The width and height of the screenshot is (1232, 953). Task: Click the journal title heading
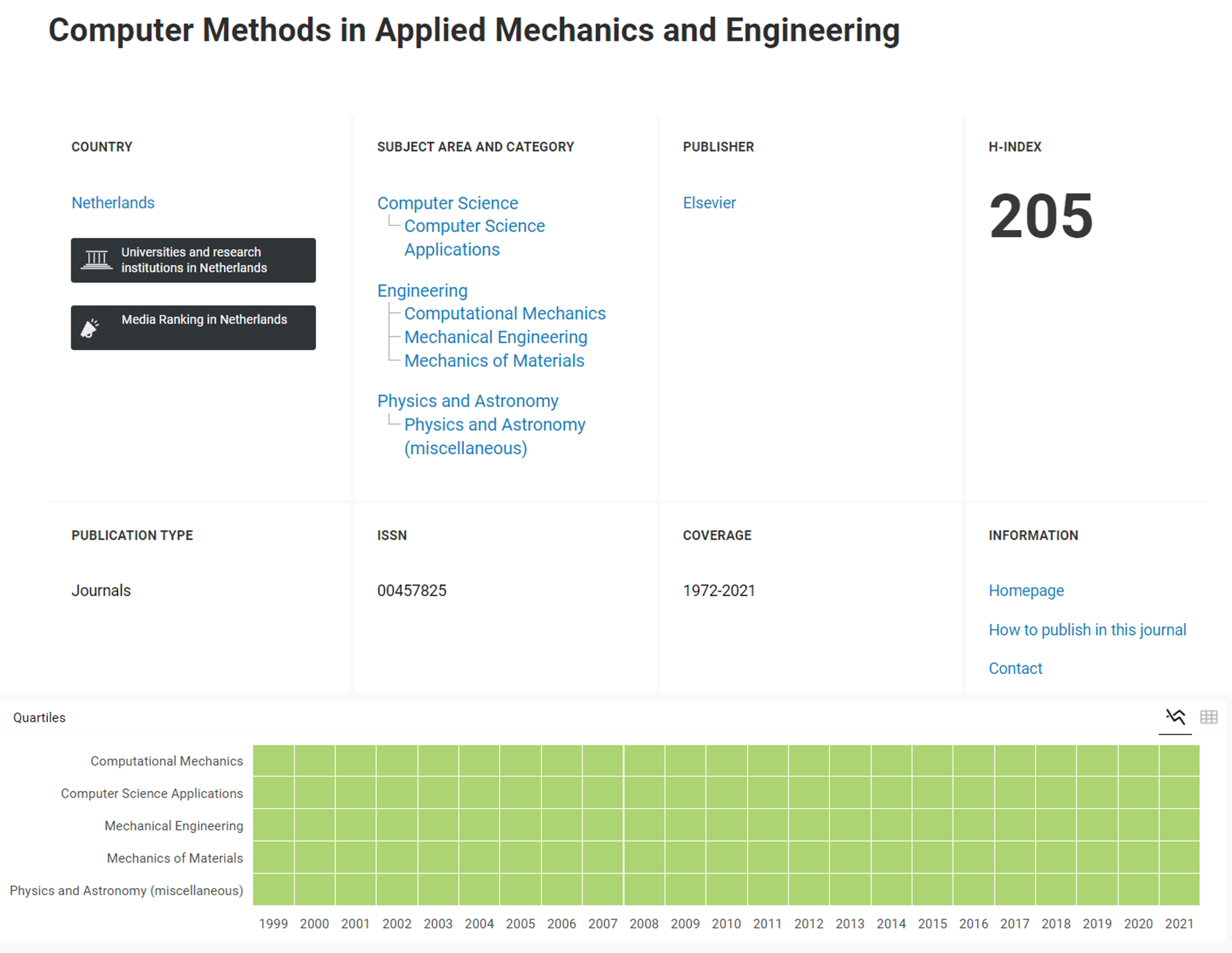(474, 30)
